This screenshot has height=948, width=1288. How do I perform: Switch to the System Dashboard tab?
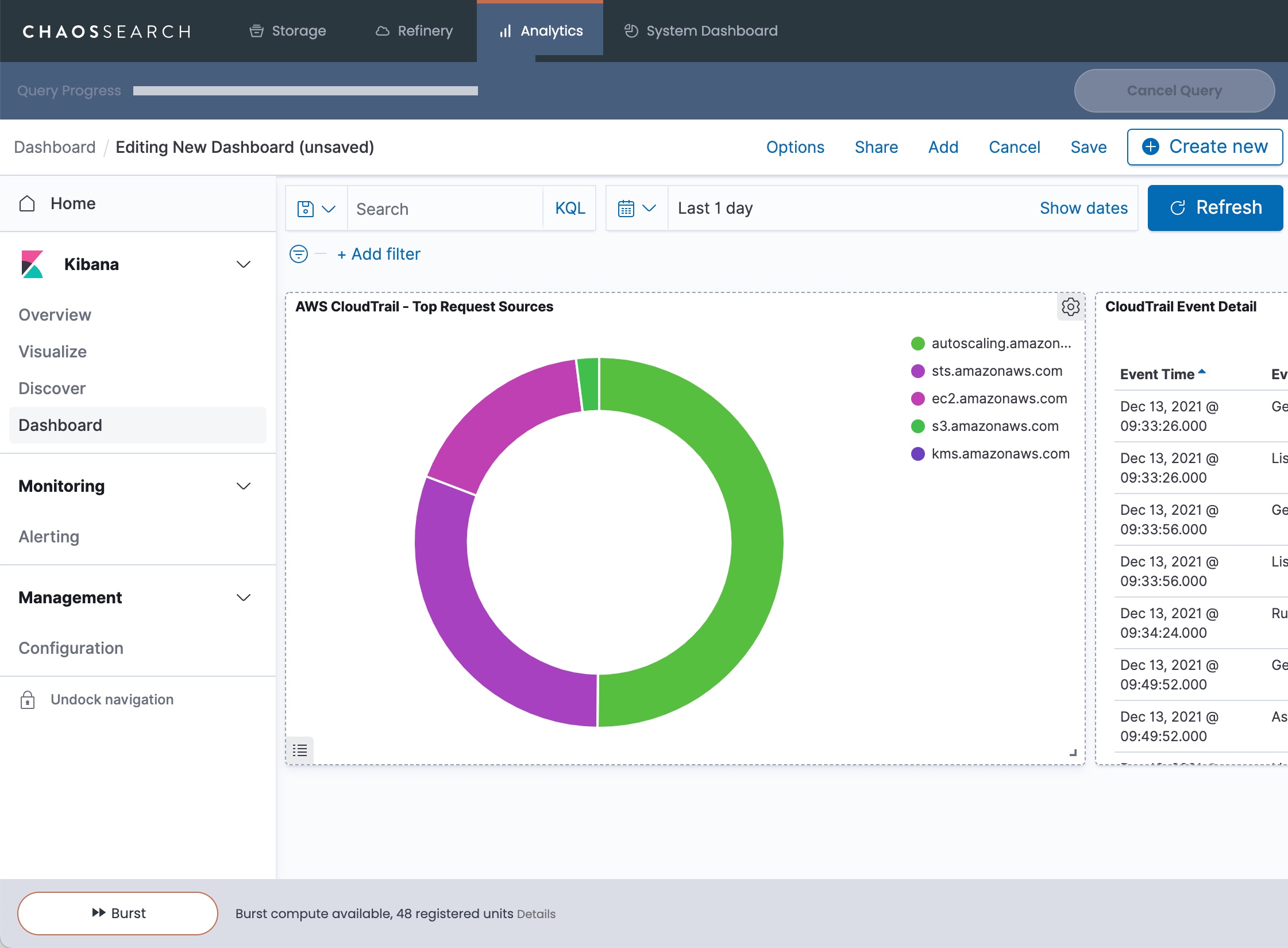(x=701, y=31)
